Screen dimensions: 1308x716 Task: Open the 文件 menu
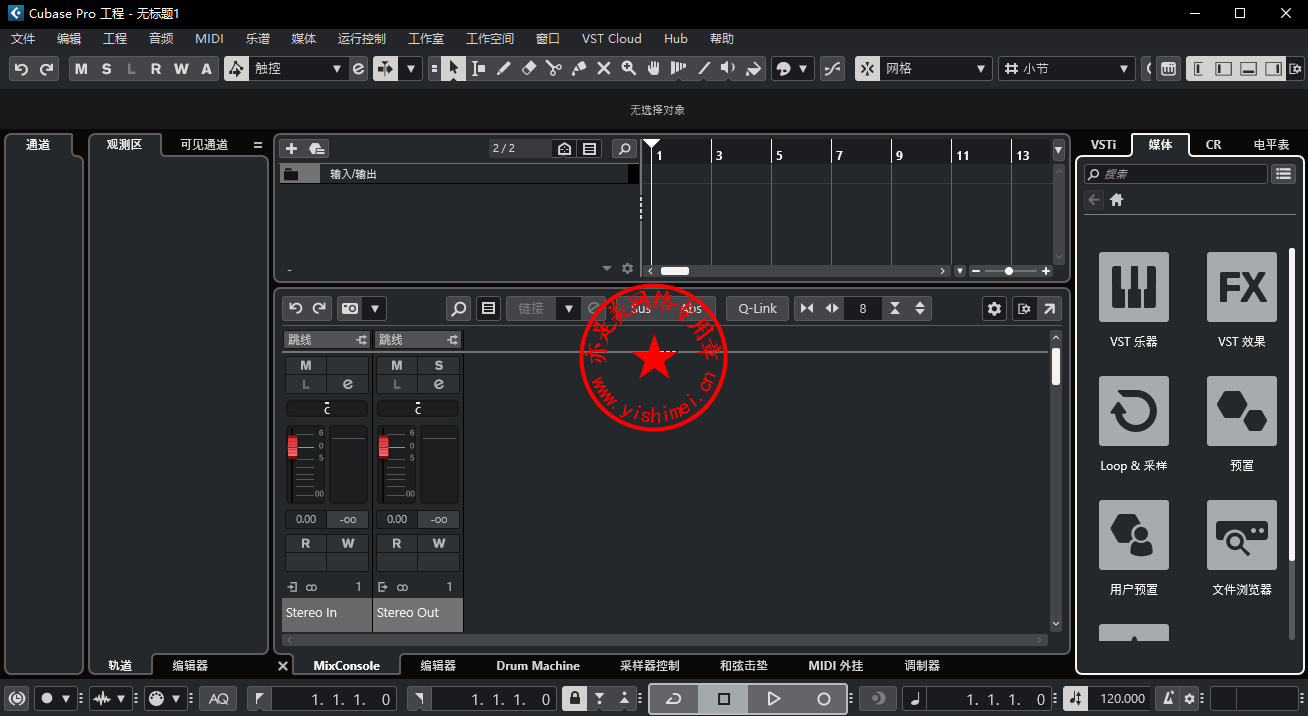pos(23,39)
